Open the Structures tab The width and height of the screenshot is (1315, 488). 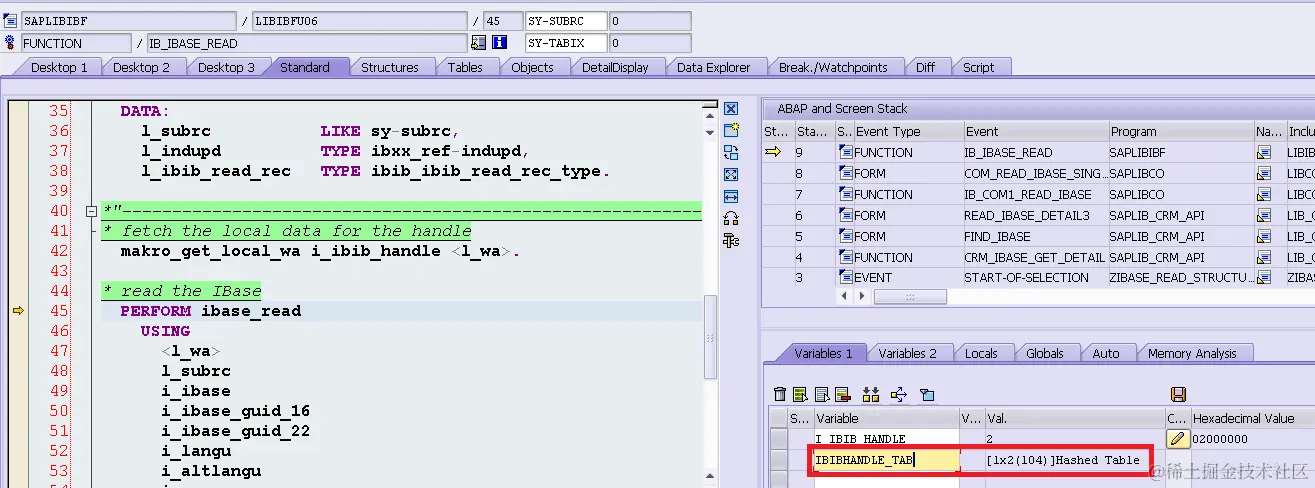389,67
